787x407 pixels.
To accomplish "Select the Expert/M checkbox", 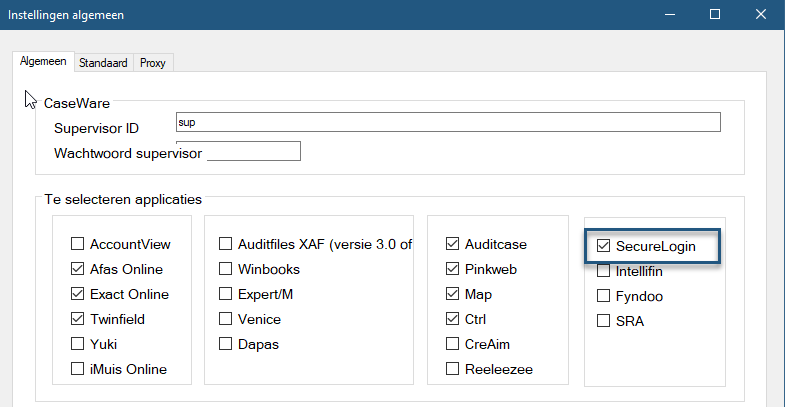I will click(225, 295).
